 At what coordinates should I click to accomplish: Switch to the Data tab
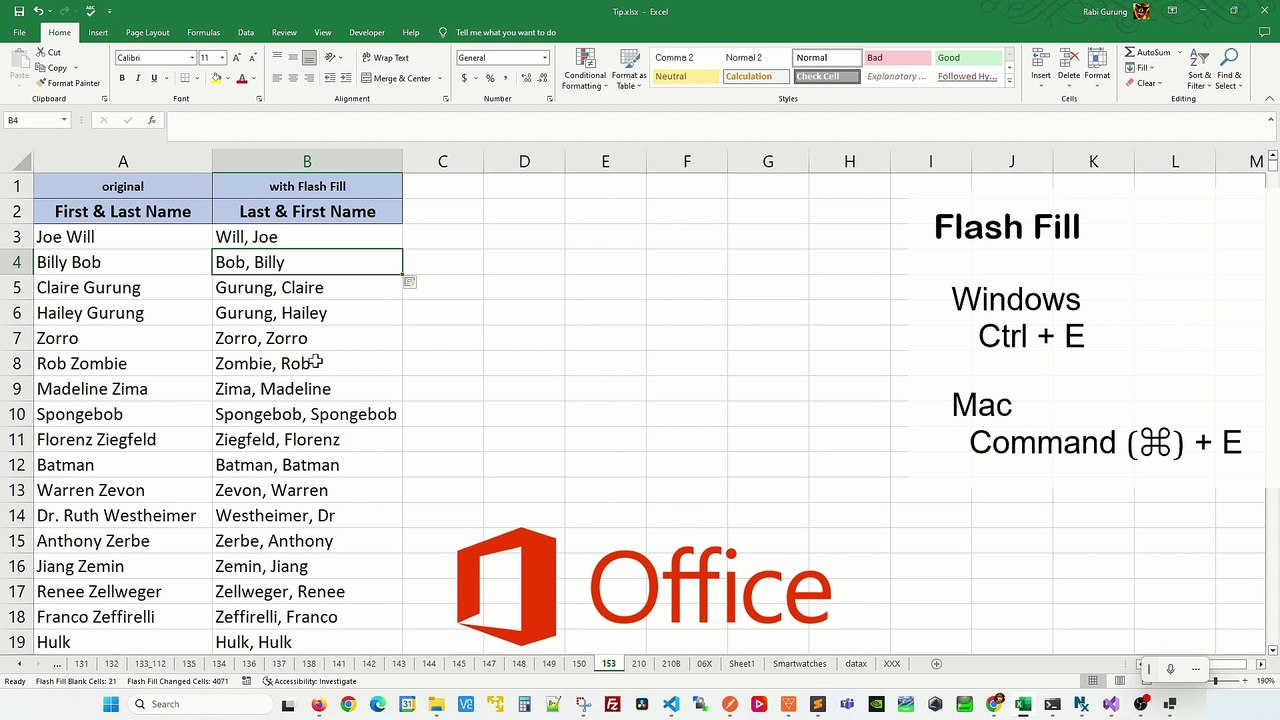point(246,32)
